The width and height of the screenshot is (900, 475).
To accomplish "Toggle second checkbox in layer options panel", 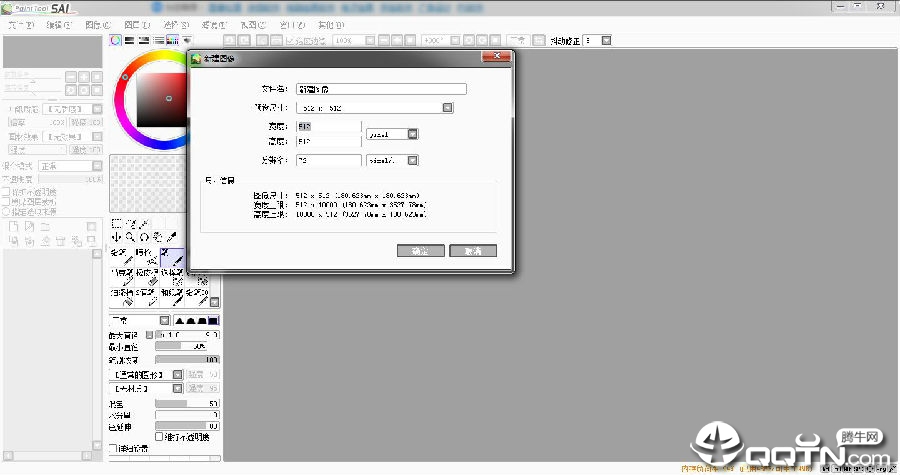I will coord(5,201).
